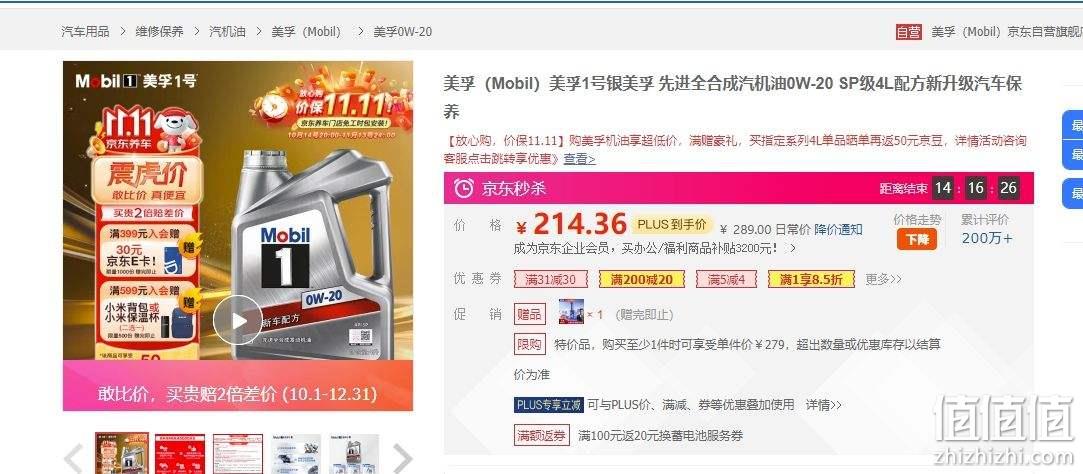The image size is (1083, 474).
Task: View the 200万+ cumulative reviews
Action: tap(987, 239)
